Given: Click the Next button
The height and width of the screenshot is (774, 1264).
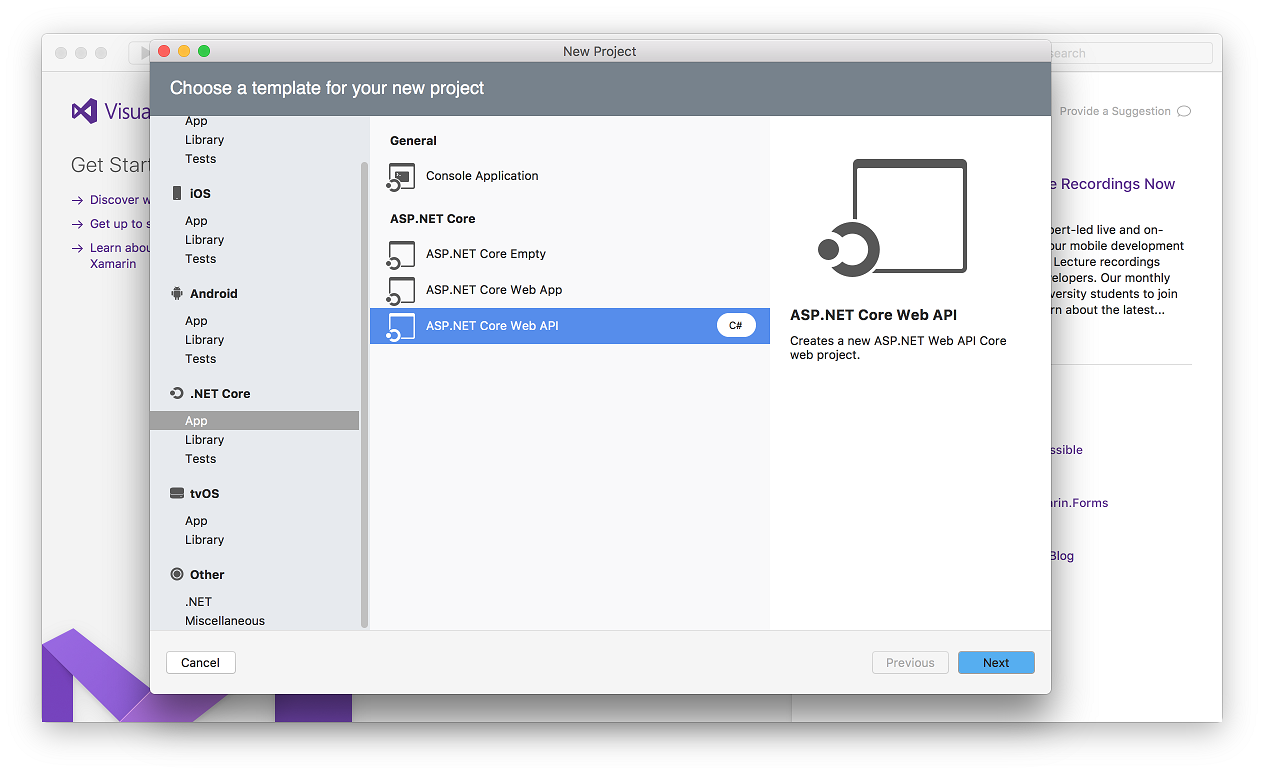Looking at the screenshot, I should coord(996,662).
